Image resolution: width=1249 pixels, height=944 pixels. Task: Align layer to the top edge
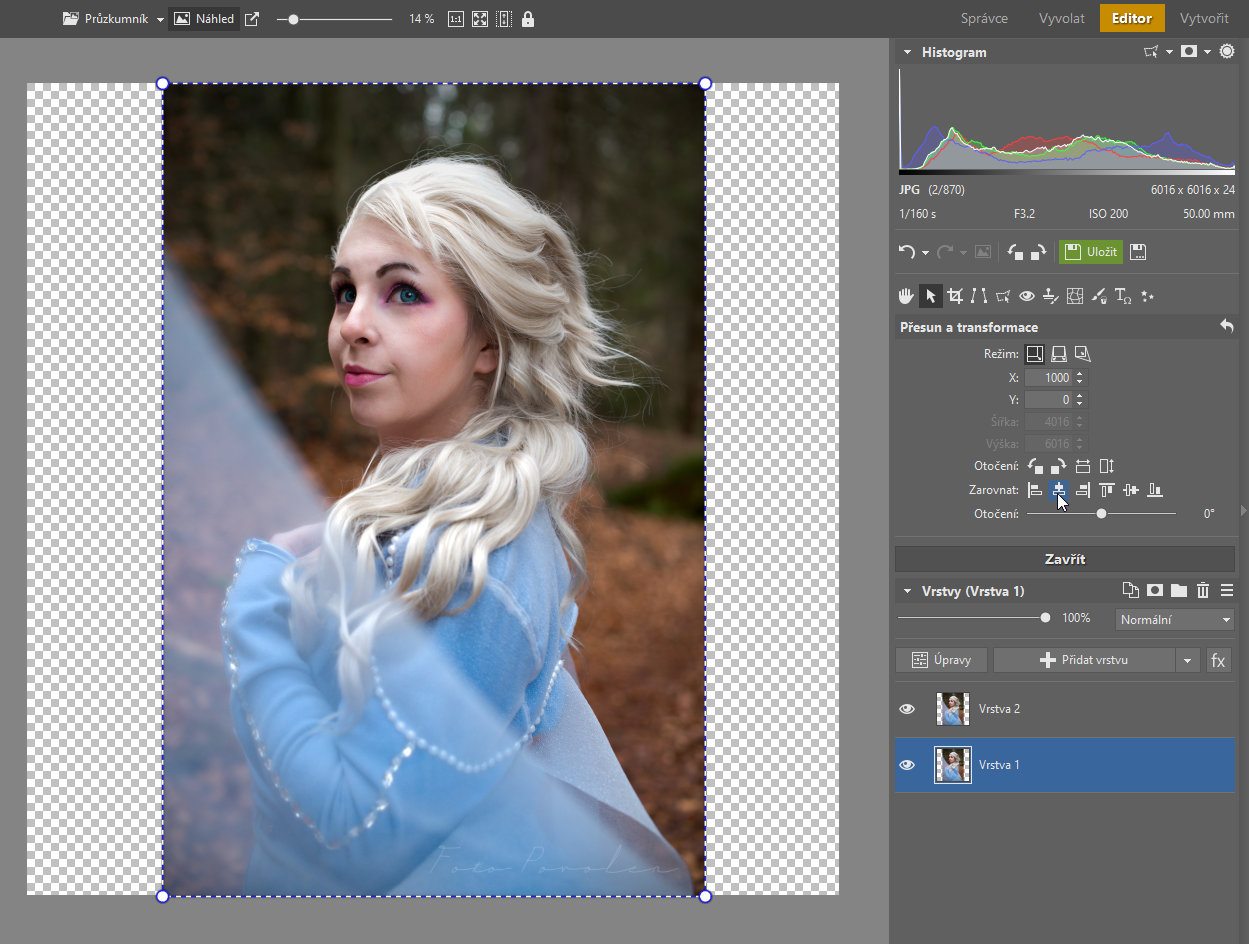click(1107, 490)
